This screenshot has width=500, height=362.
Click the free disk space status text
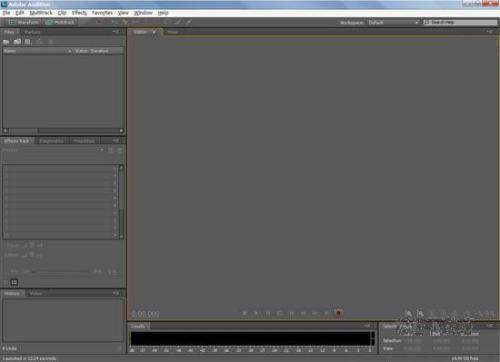(465, 359)
